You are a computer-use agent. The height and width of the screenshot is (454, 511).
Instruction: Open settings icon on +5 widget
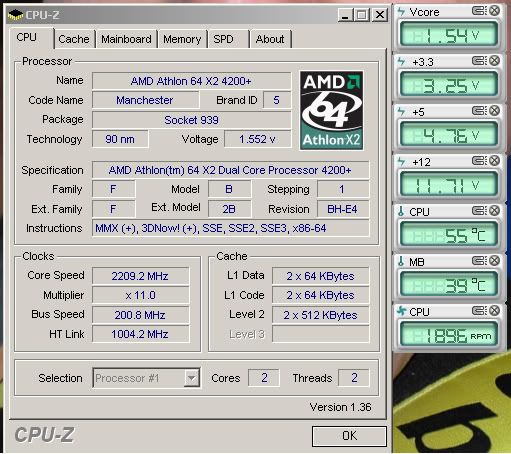point(479,111)
